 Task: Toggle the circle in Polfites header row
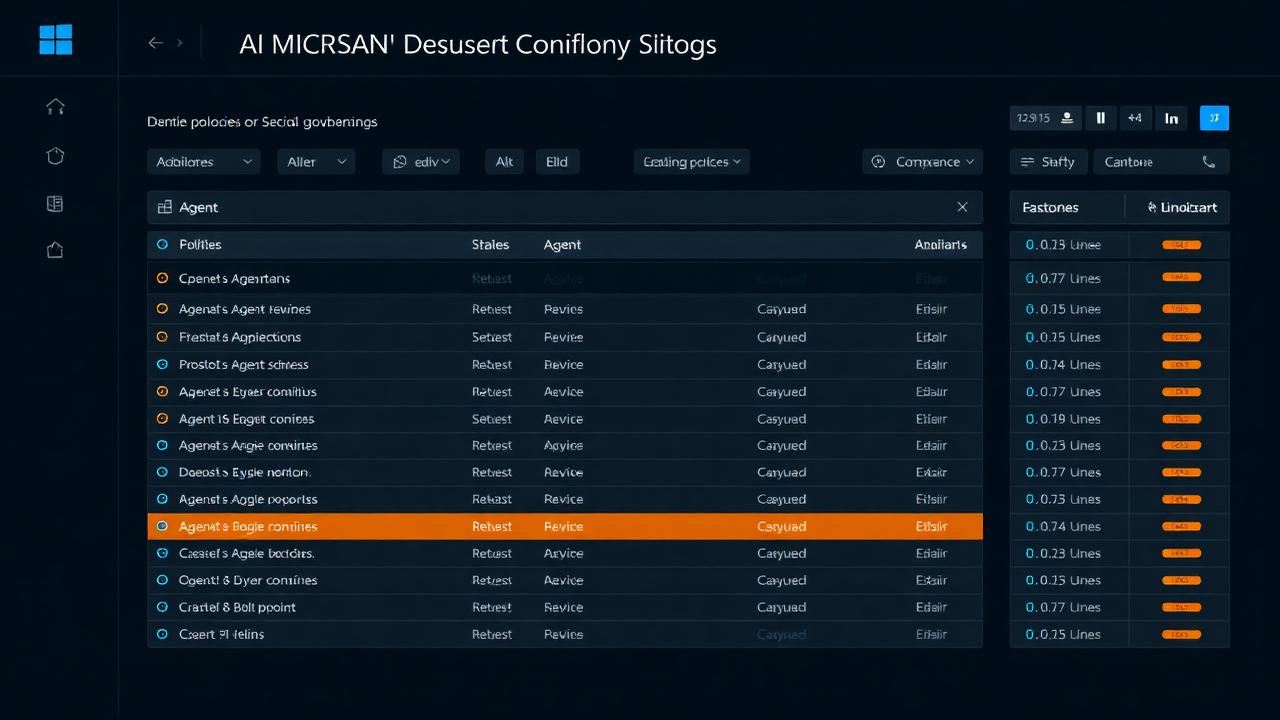(x=162, y=244)
